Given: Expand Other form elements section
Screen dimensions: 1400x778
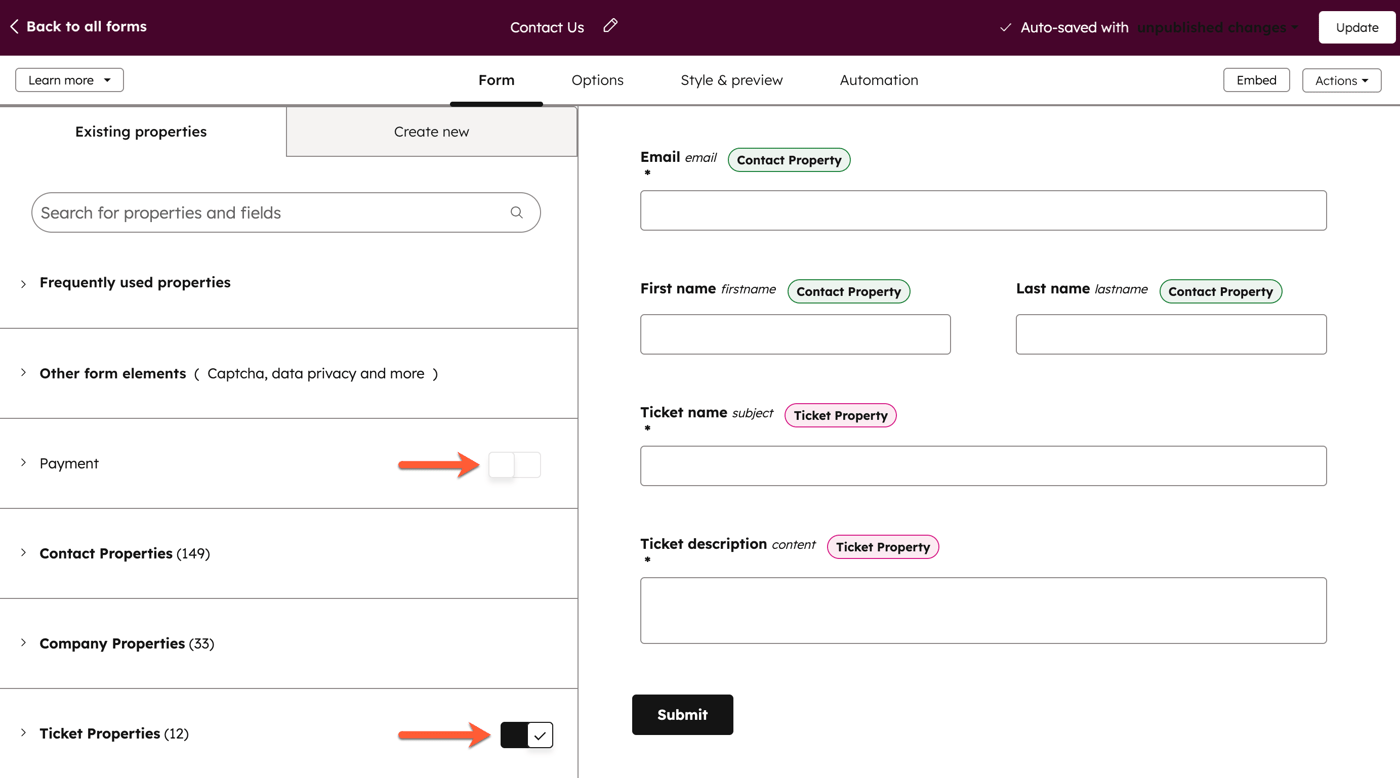Looking at the screenshot, I should [x=24, y=373].
